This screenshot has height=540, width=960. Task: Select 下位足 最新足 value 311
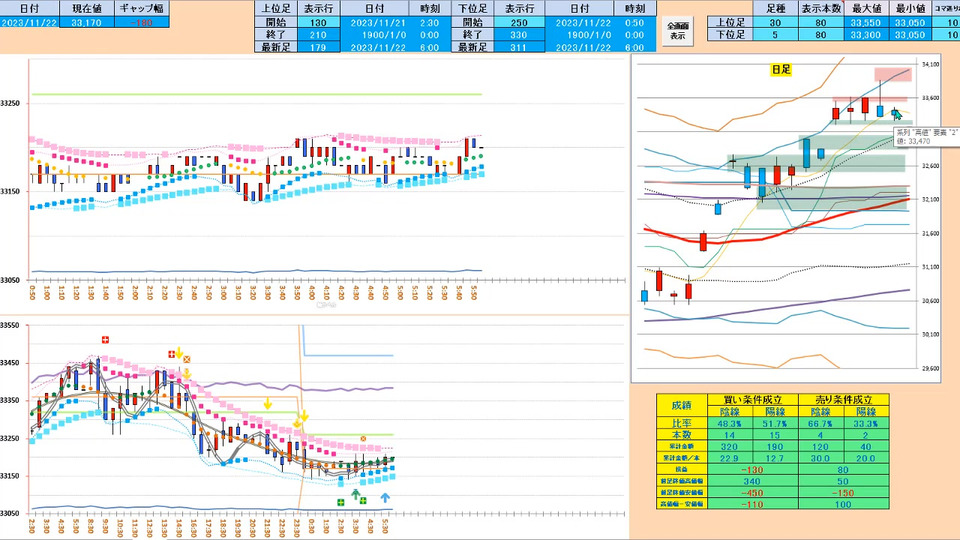pyautogui.click(x=519, y=47)
